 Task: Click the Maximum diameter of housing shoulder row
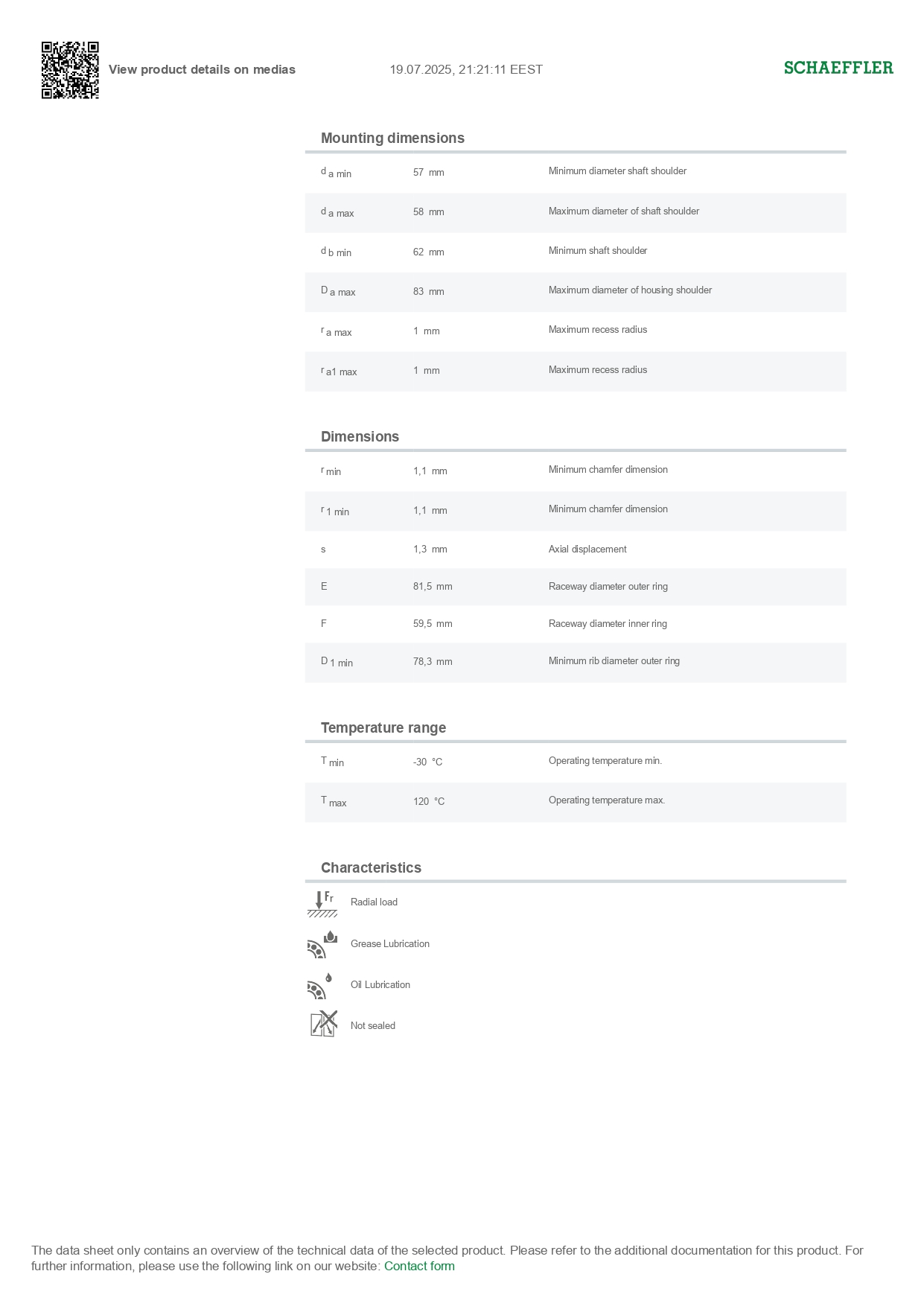576,292
